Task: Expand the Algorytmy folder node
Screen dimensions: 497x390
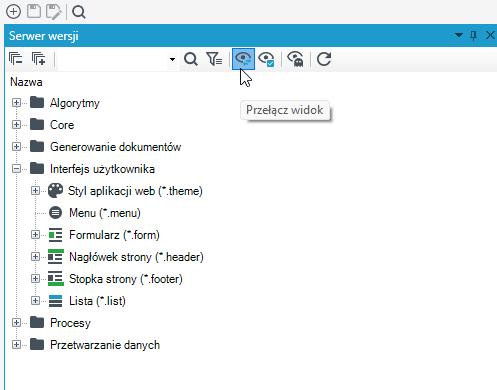Action: (x=16, y=103)
